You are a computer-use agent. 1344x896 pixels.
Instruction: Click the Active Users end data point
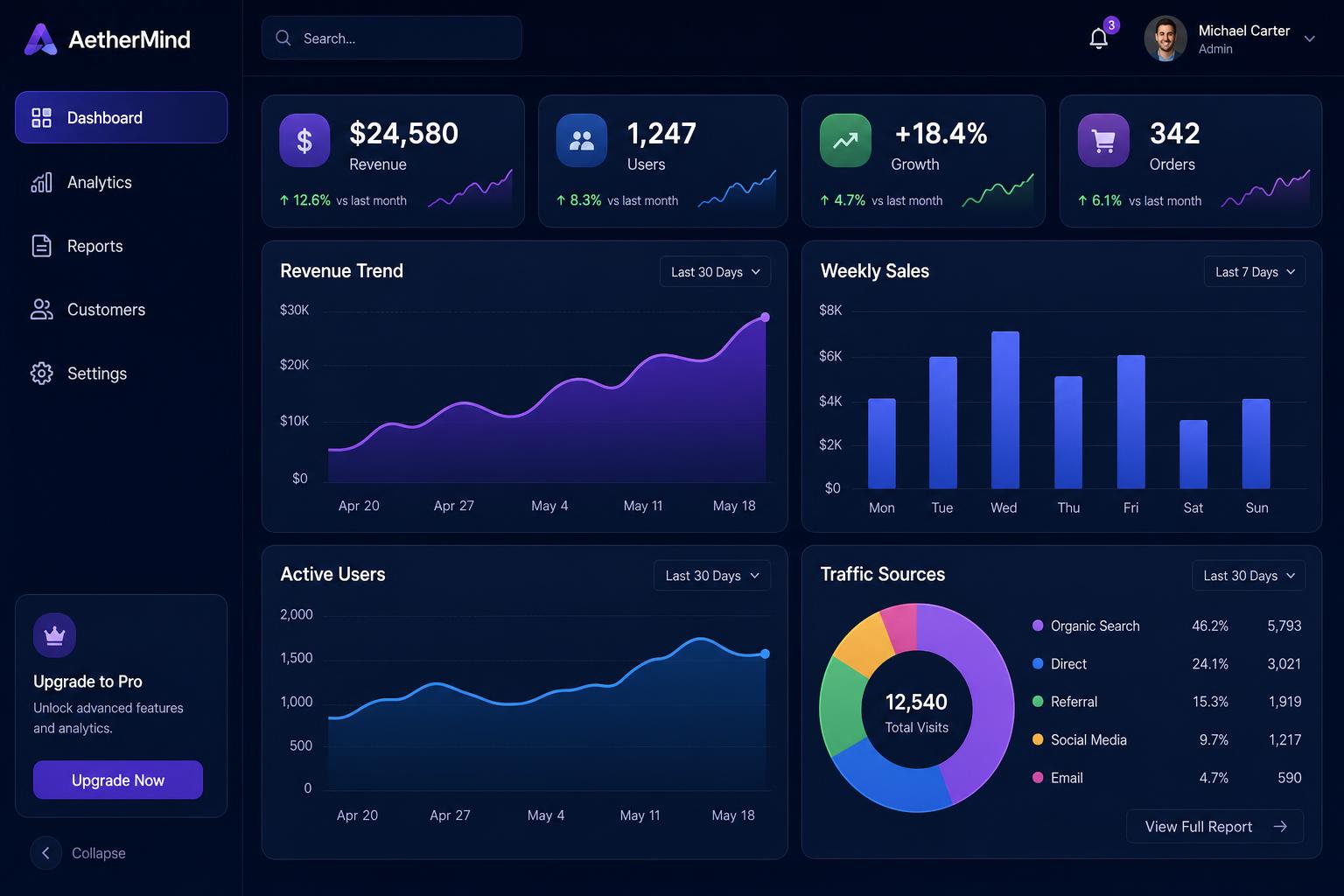[x=765, y=654]
